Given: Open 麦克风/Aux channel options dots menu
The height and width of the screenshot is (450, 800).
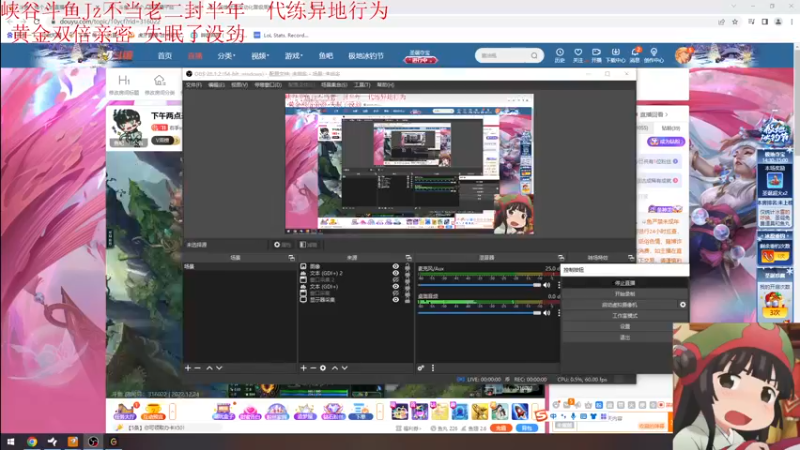Looking at the screenshot, I should click(x=558, y=285).
